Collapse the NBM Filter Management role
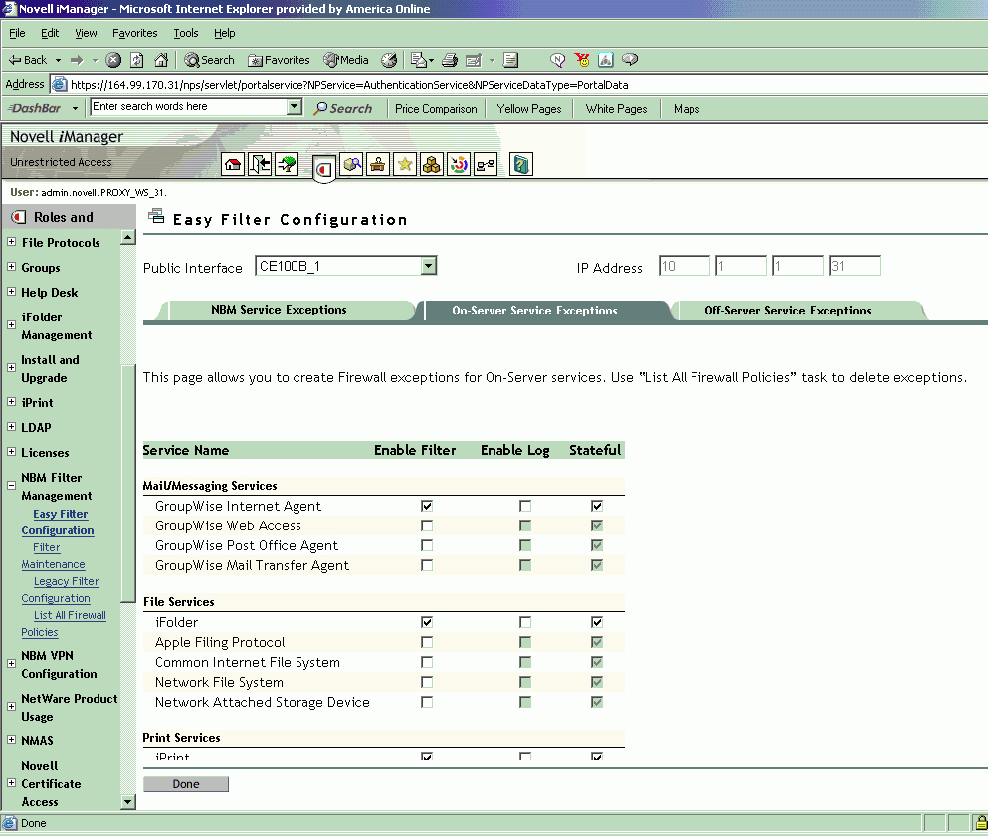 click(12, 486)
